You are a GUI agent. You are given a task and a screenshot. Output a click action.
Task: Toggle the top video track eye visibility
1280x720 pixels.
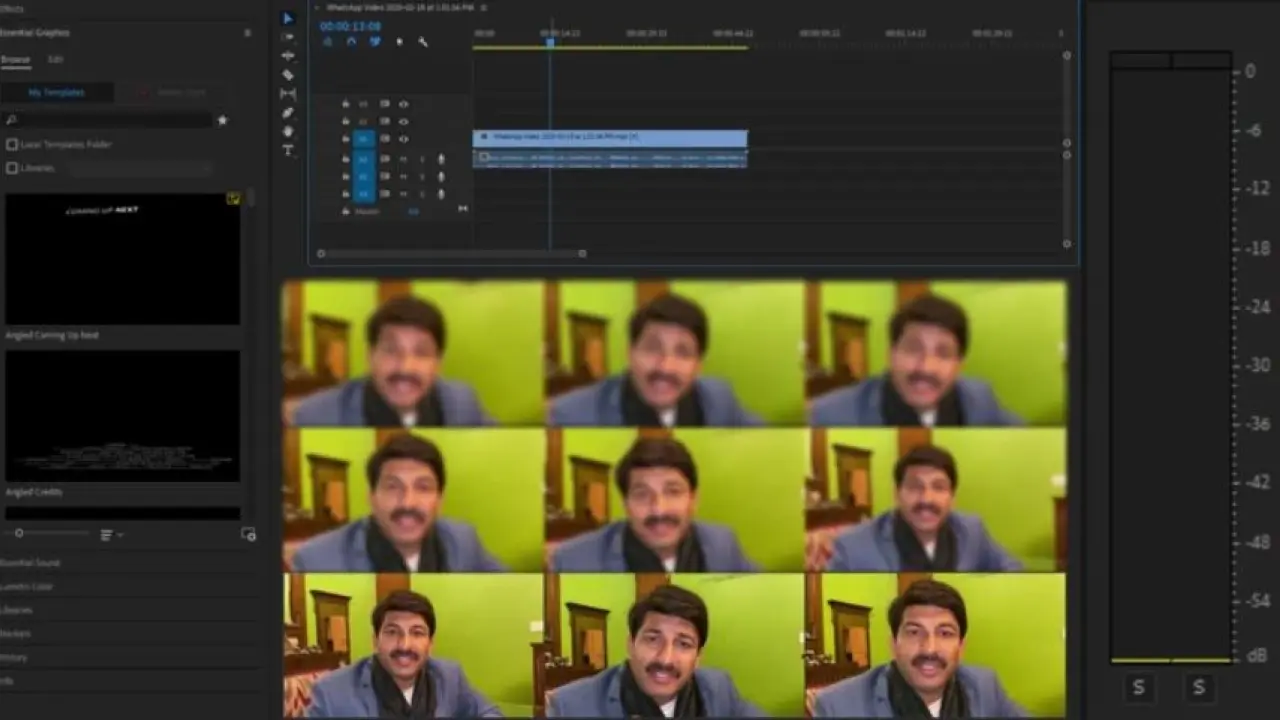(x=404, y=104)
